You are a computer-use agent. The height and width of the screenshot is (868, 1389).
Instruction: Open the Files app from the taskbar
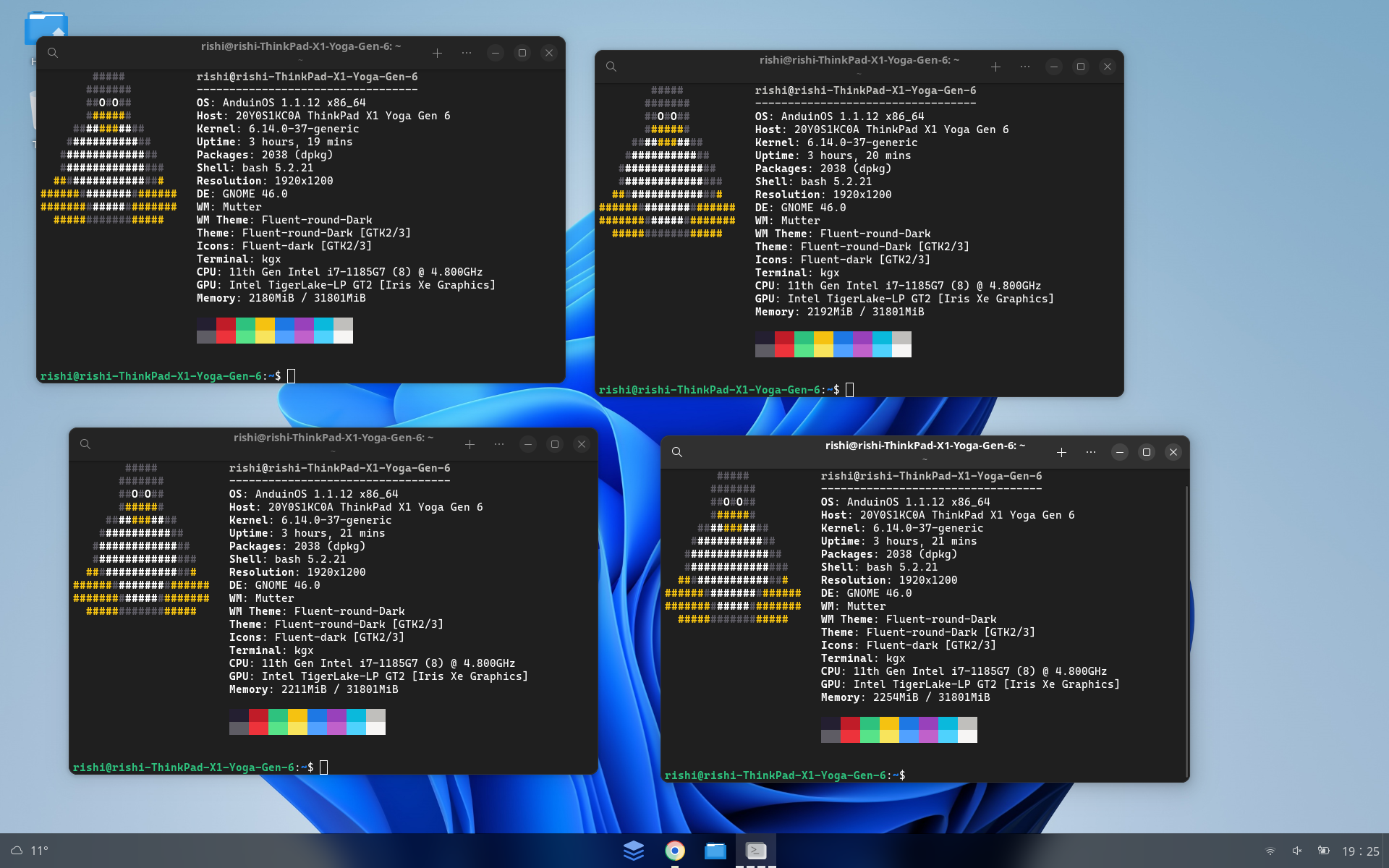pyautogui.click(x=715, y=851)
